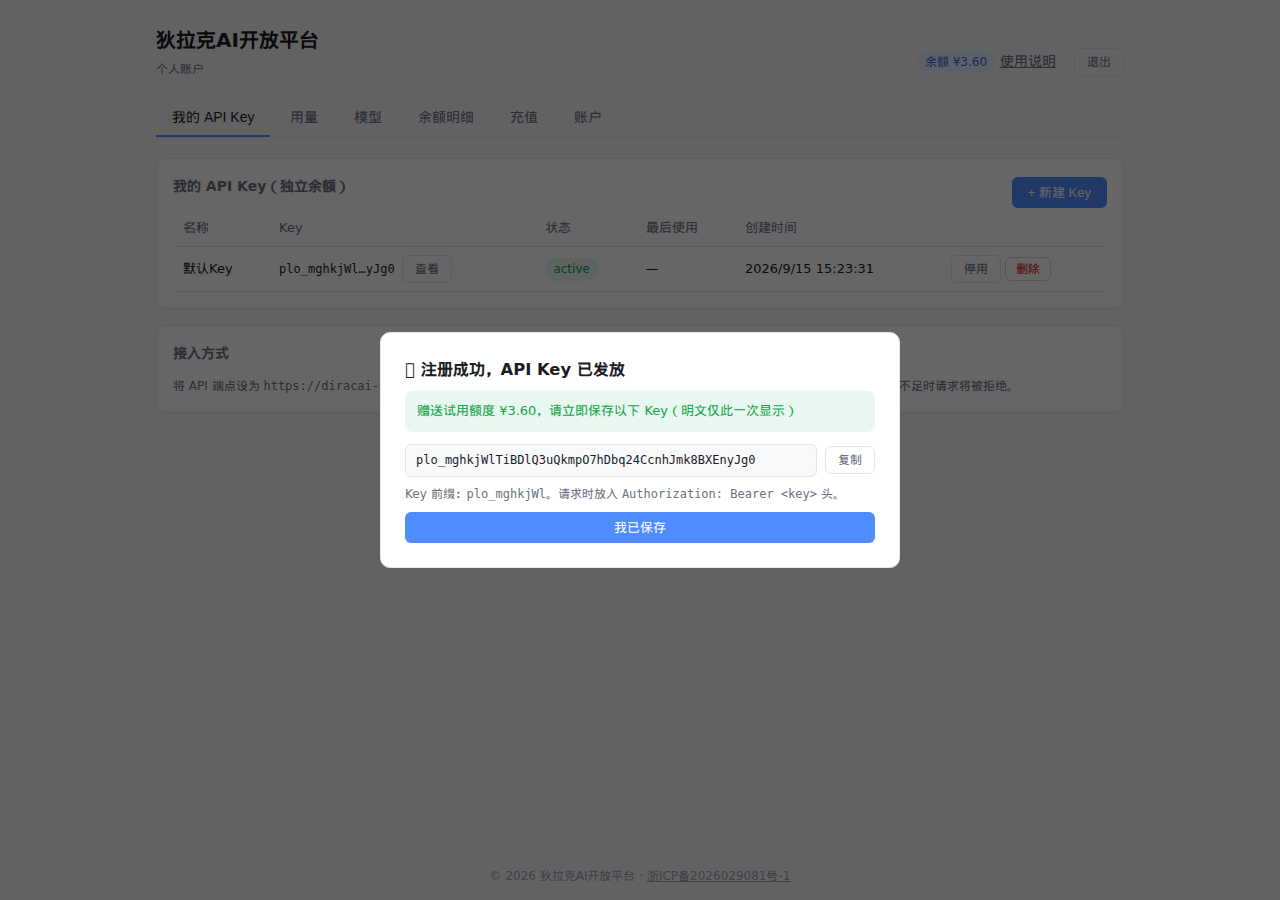This screenshot has width=1280, height=900.
Task: Open the 浙ICP备2026029081号-1 footer link
Action: click(719, 876)
